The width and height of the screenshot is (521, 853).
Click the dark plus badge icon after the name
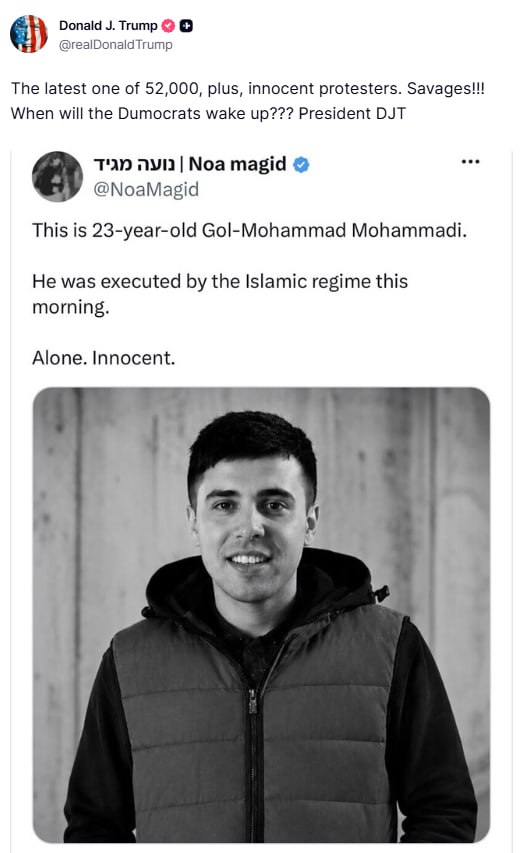[x=186, y=26]
